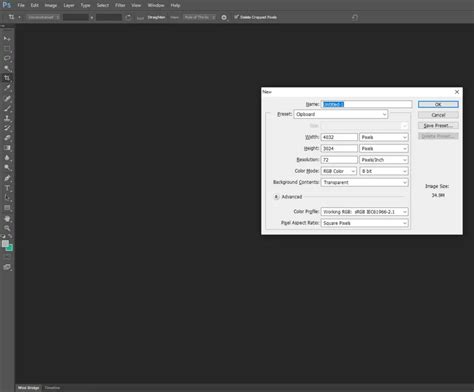The image size is (474, 392).
Task: Select the Crop tool in the toolbox
Action: pos(7,78)
